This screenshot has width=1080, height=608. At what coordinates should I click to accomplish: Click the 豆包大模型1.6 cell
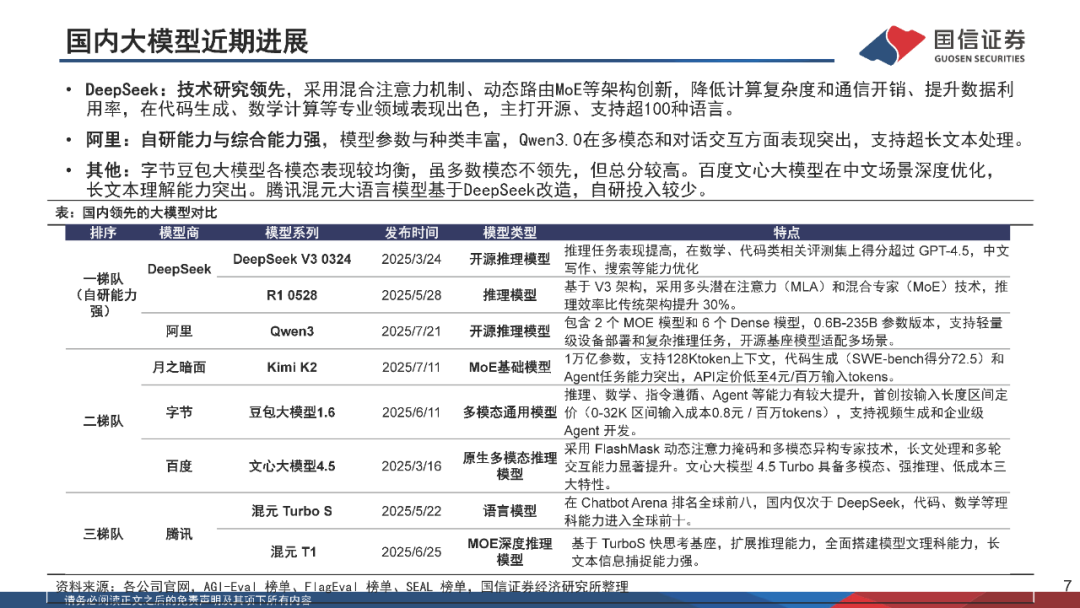click(x=292, y=412)
